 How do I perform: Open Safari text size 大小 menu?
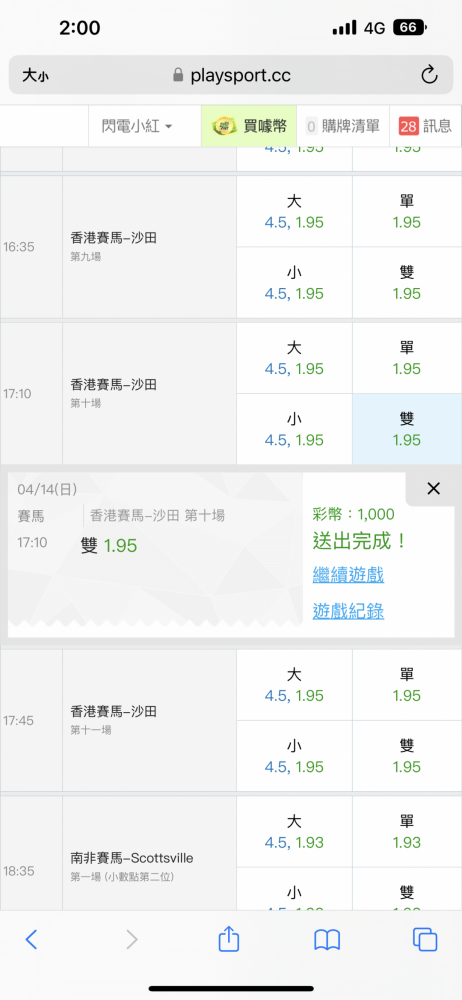35,76
